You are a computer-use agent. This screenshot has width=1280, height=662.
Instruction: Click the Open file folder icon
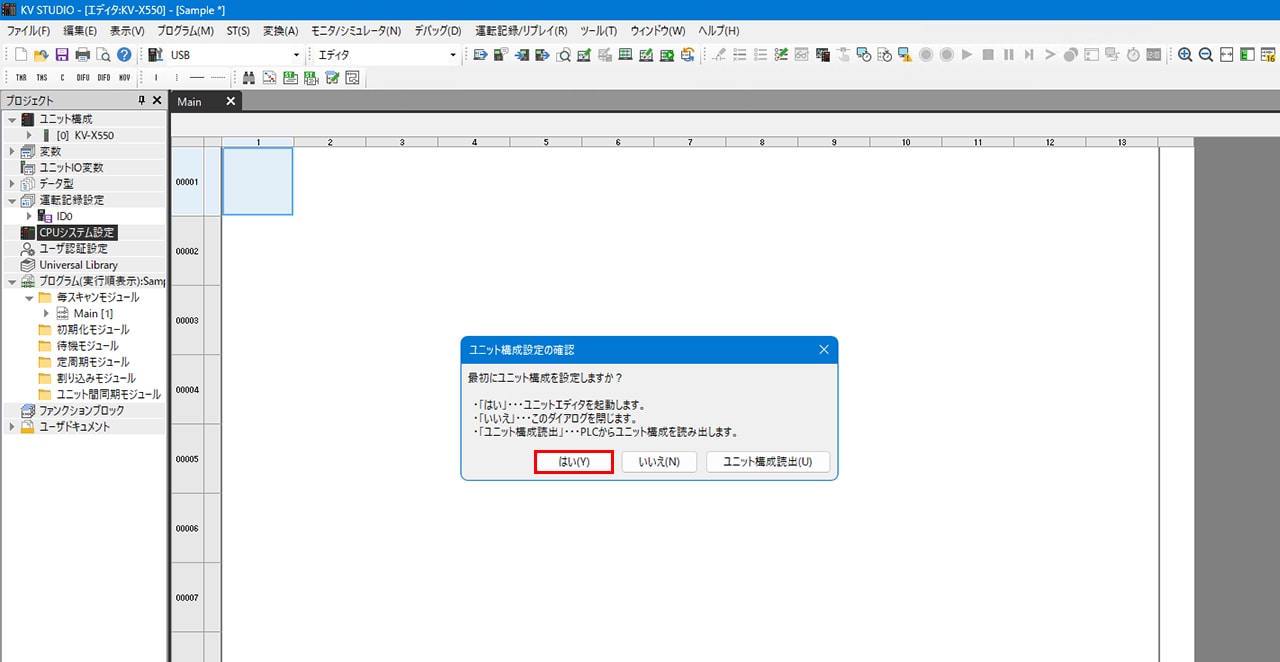tap(41, 55)
